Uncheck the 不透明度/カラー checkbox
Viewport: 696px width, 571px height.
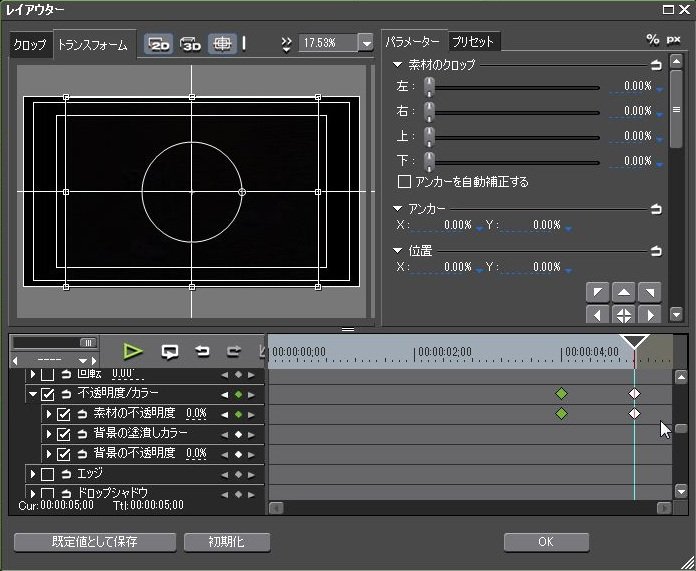(47, 394)
